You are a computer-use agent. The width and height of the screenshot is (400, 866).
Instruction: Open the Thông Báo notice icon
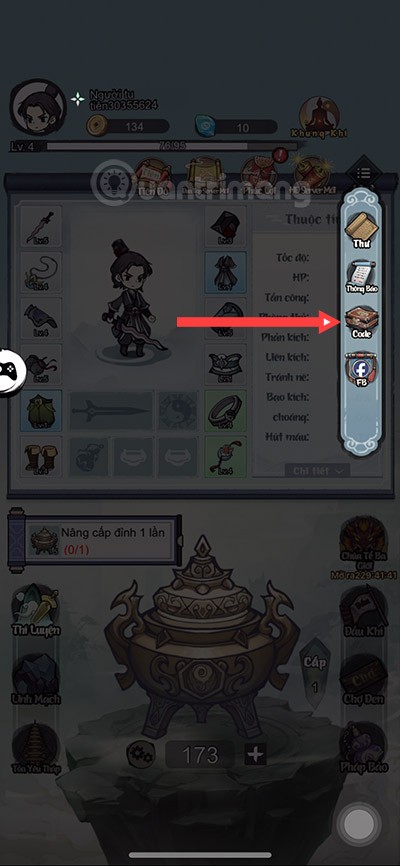point(362,277)
